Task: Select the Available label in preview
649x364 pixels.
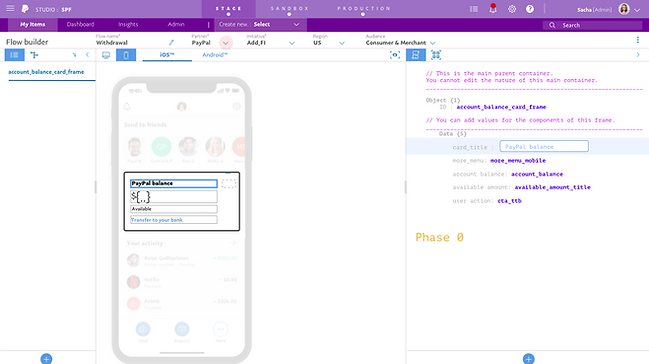Action: [x=174, y=209]
